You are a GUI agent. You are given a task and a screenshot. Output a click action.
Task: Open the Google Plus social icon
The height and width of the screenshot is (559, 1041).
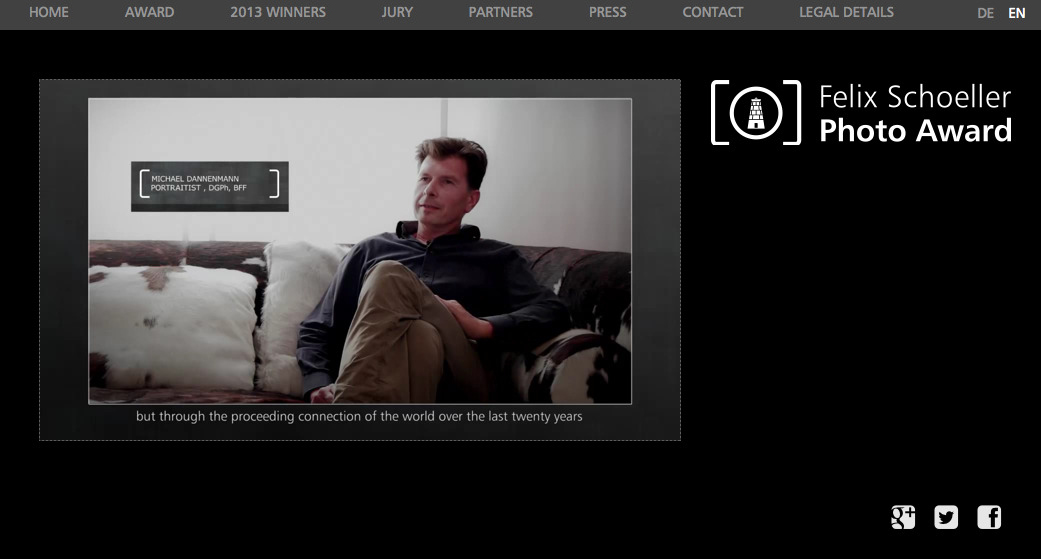point(903,517)
